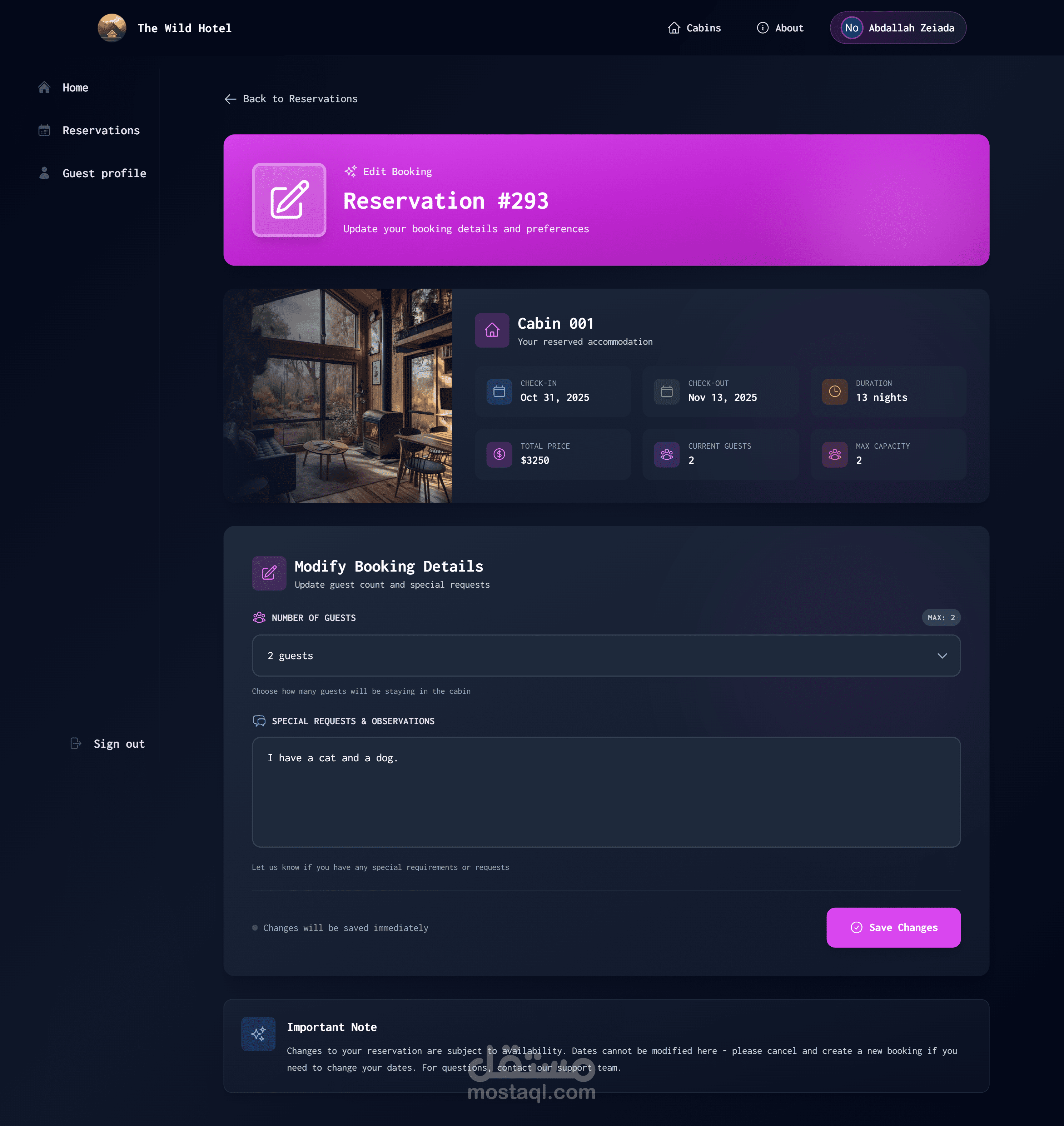Click the large edit pencil icon in banner
Screen dimensions: 1064x1126
pyautogui.click(x=289, y=200)
